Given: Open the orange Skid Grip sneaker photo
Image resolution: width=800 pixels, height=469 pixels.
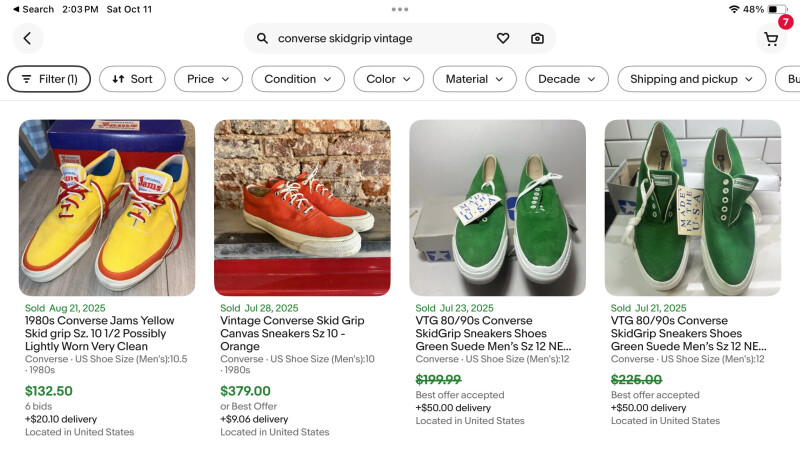Looking at the screenshot, I should point(302,207).
